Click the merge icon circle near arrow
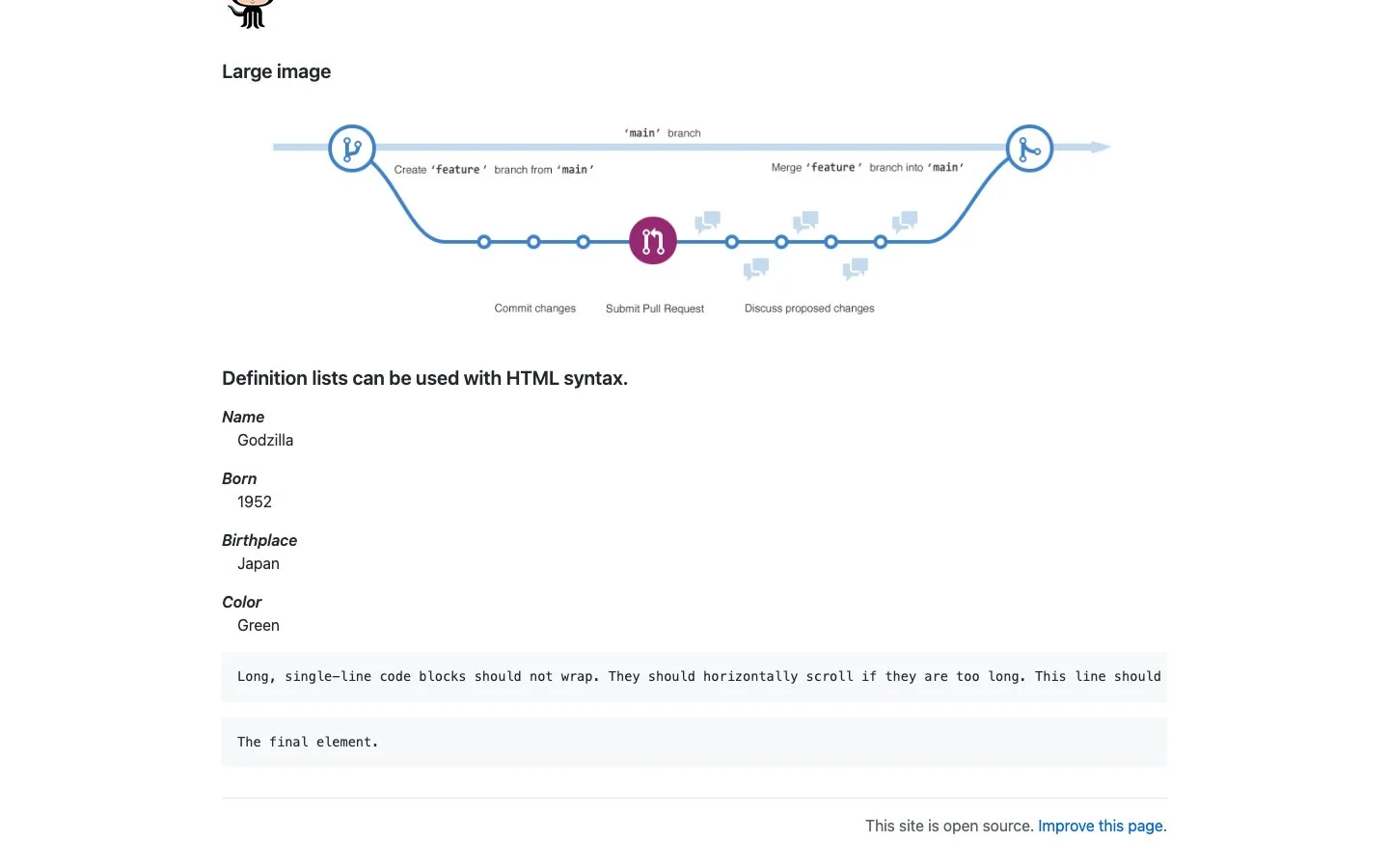The image size is (1389, 868). (1029, 149)
